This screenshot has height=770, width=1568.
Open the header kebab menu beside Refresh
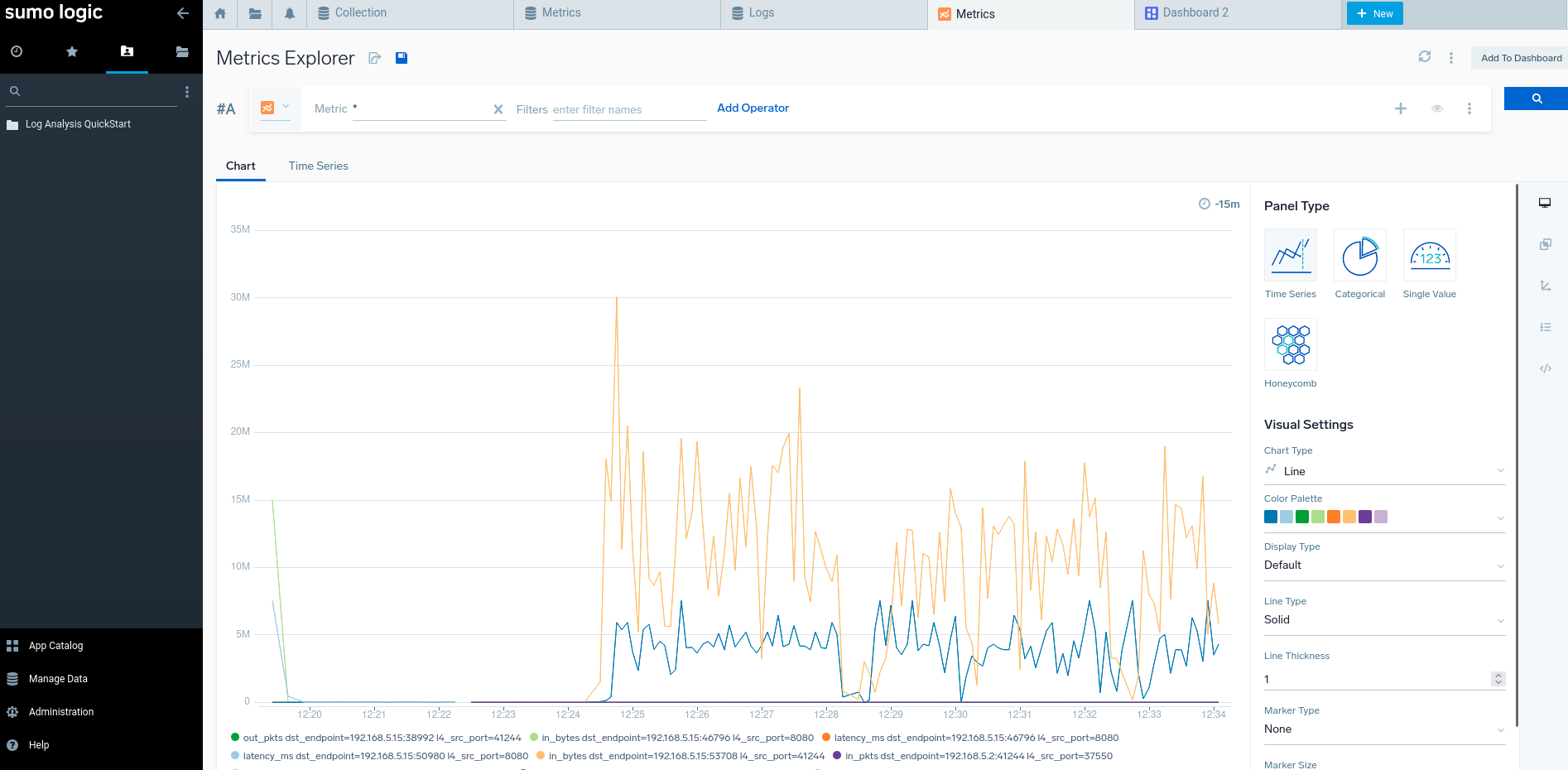pos(1451,58)
